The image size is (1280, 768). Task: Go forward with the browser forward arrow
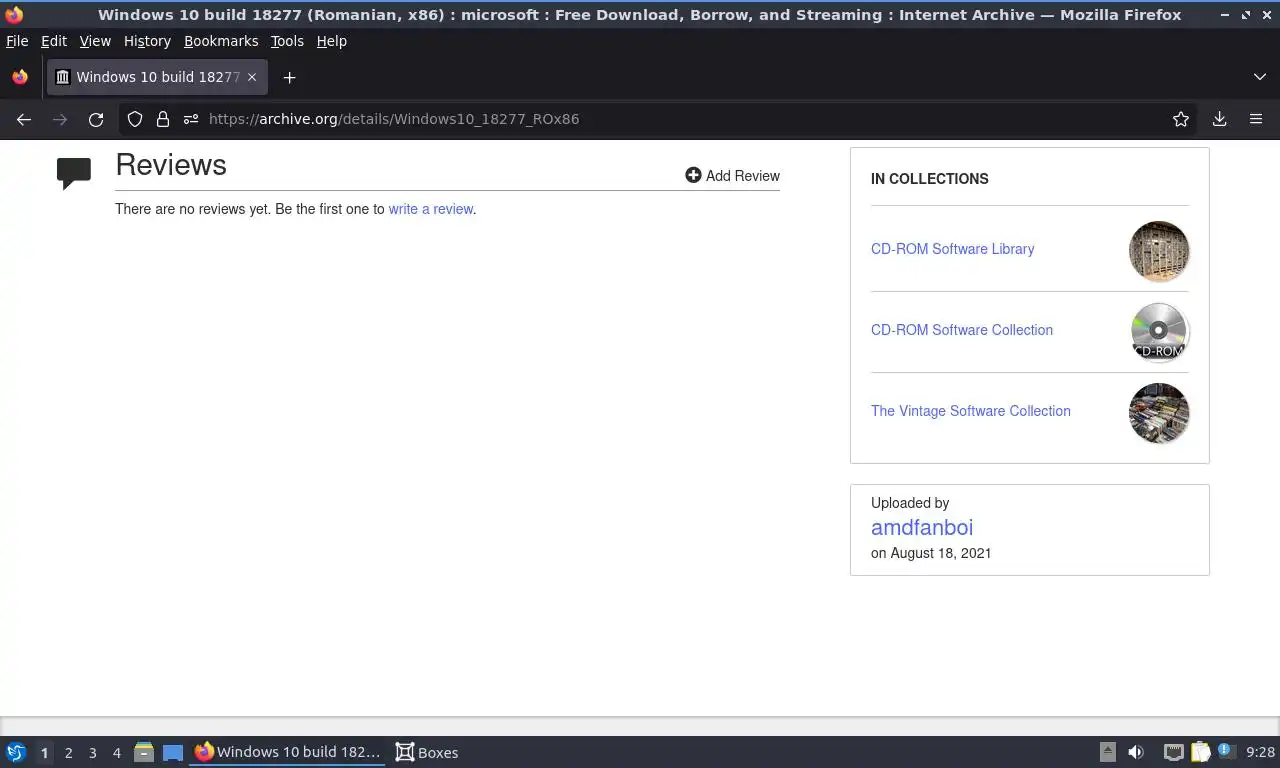pyautogui.click(x=60, y=119)
